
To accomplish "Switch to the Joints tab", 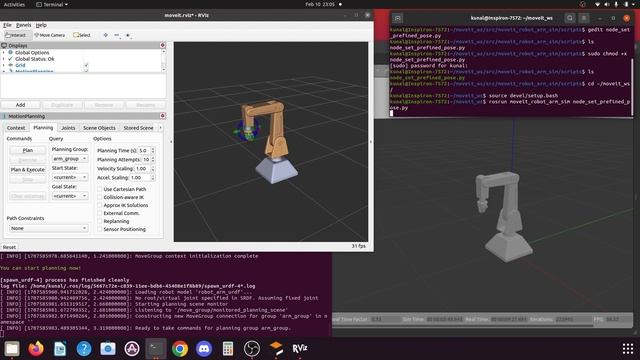I will tap(68, 128).
